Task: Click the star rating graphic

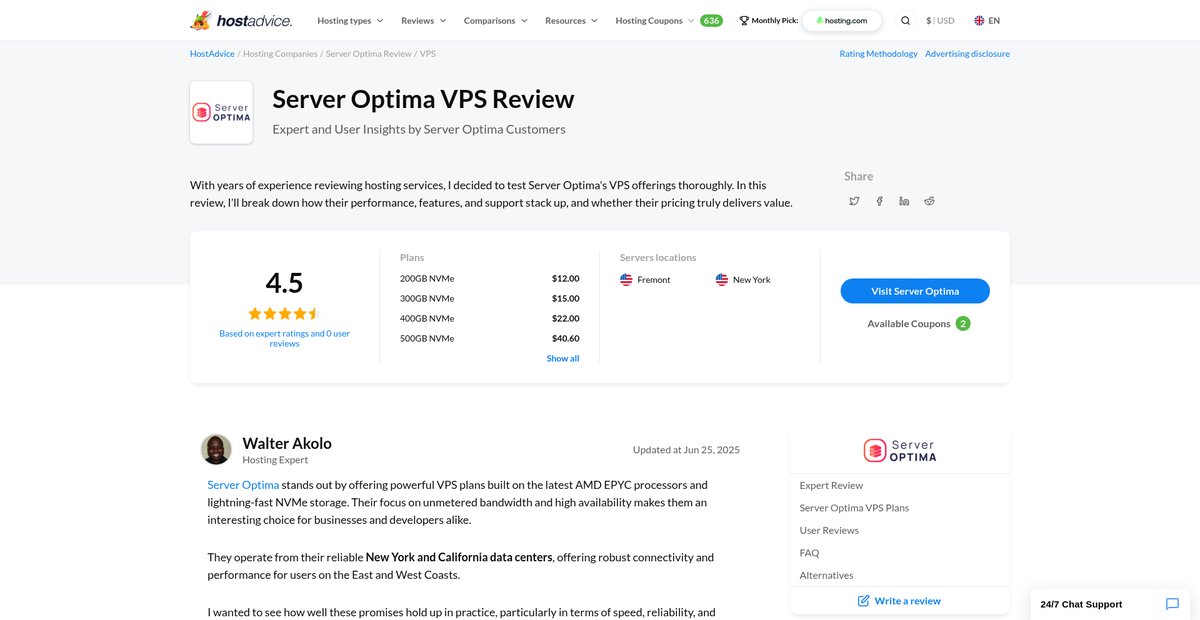Action: 284,313
